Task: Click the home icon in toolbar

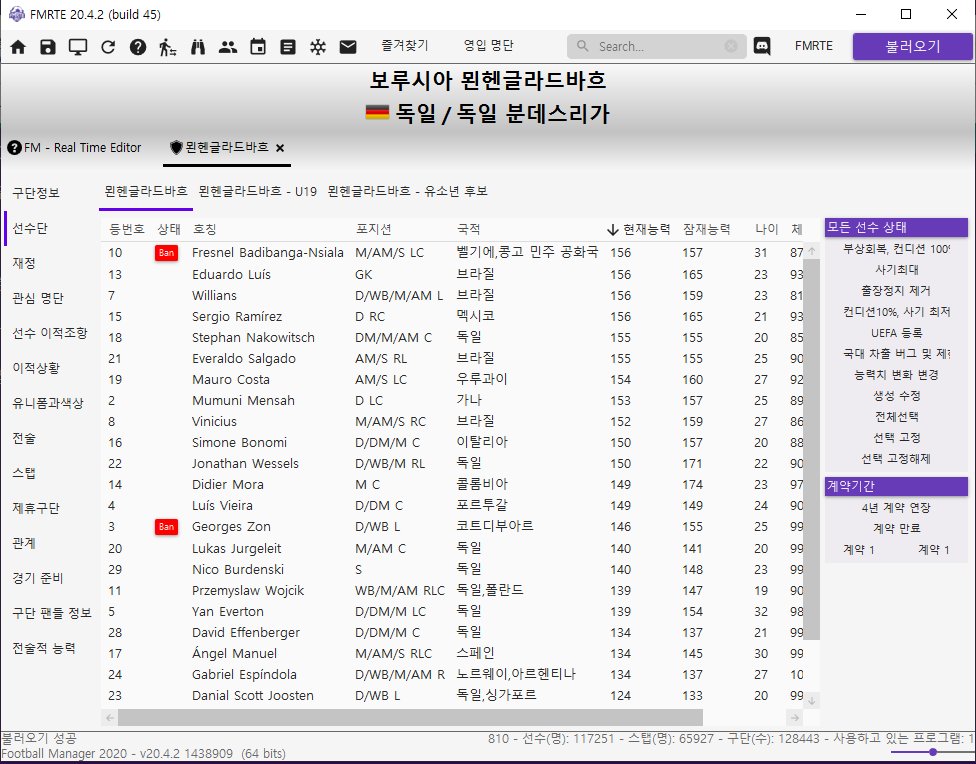Action: [x=18, y=47]
